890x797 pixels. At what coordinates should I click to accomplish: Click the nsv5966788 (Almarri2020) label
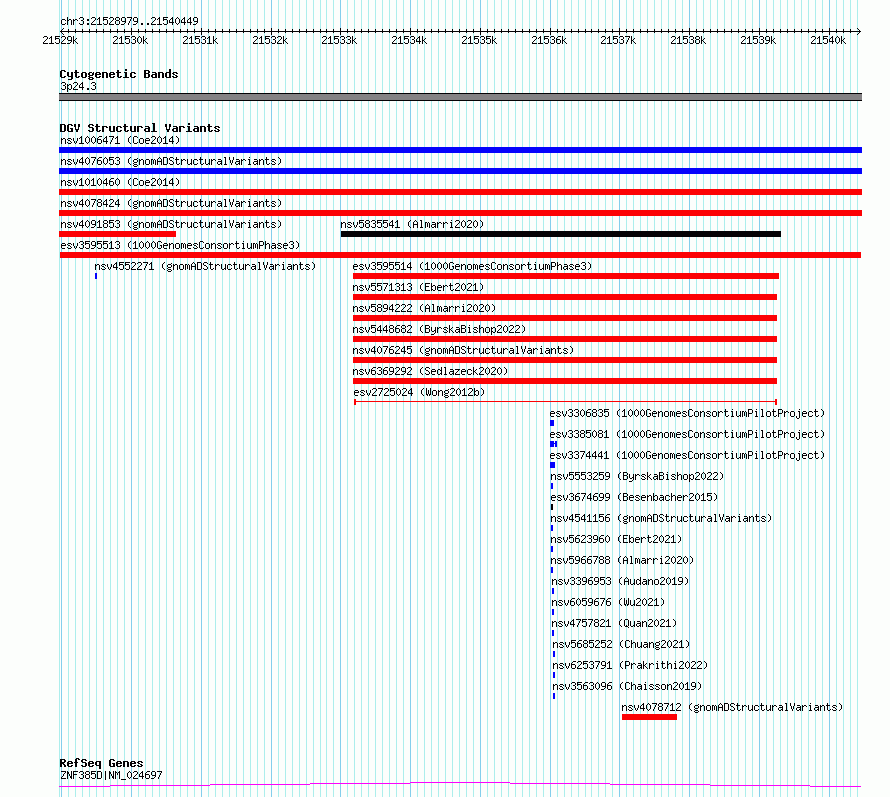pos(622,560)
